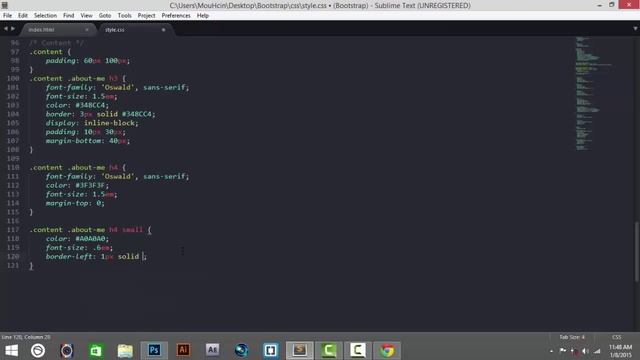Image resolution: width=640 pixels, height=360 pixels.
Task: Open the tab list dropdown arrow
Action: 635,29
